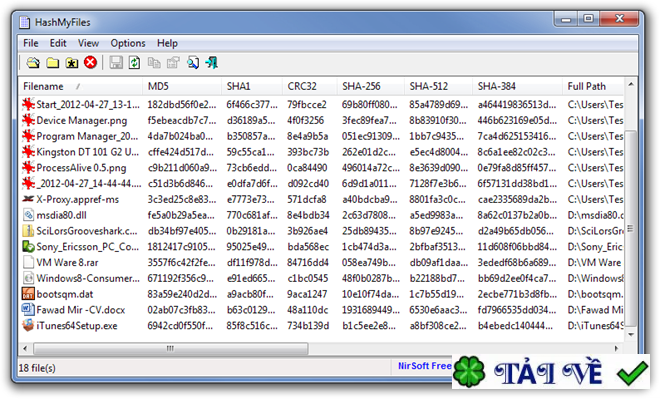The height and width of the screenshot is (399, 660).
Task: Select the Start_2012-04-27_13-1... file row
Action: point(322,104)
